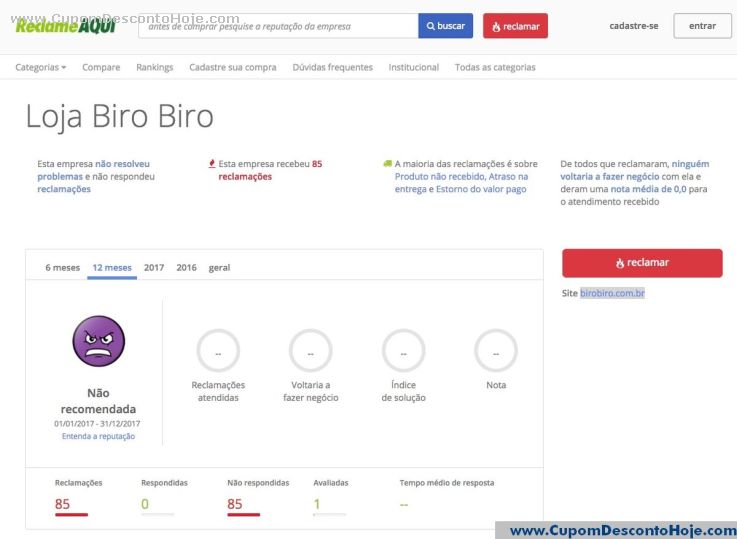Click the entrar button
737x539 pixels.
tap(702, 26)
